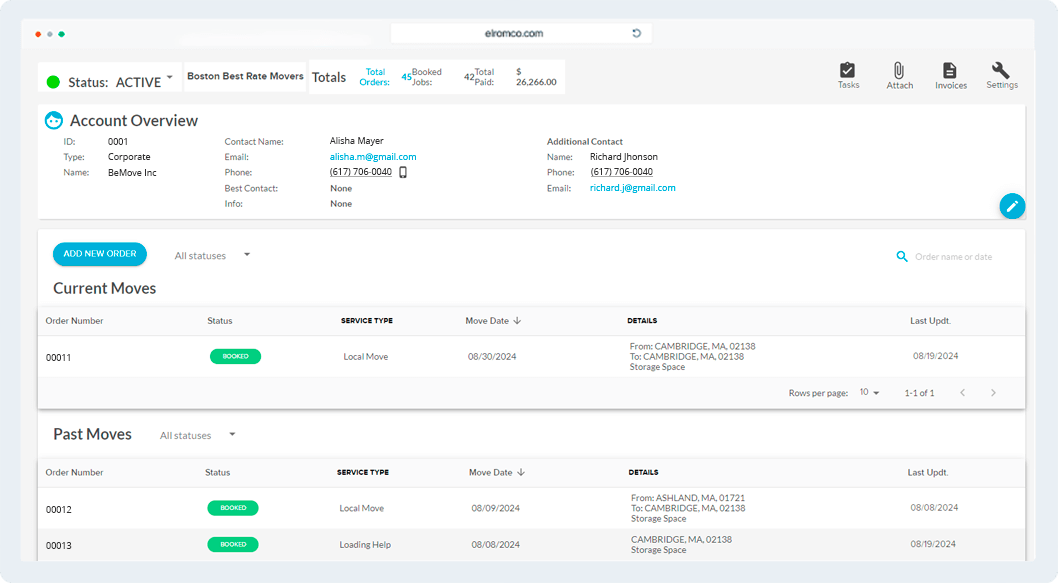Click the mobile phone icon beside contact phone
The image size is (1058, 583).
tap(403, 172)
